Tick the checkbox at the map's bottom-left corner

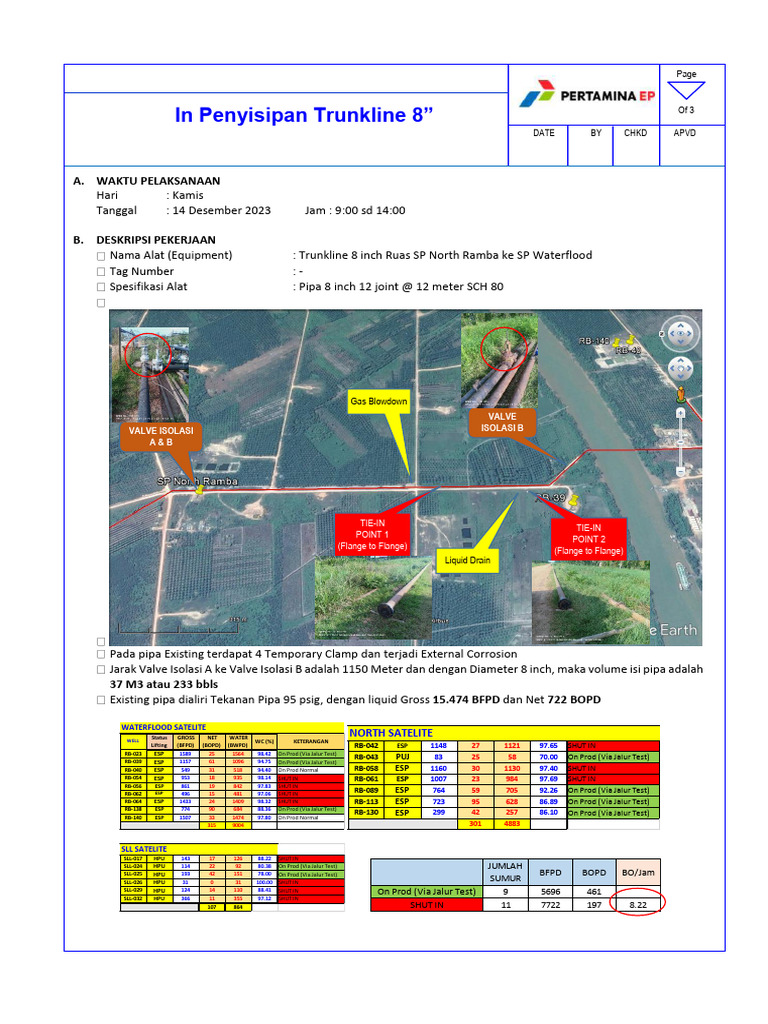[101, 642]
